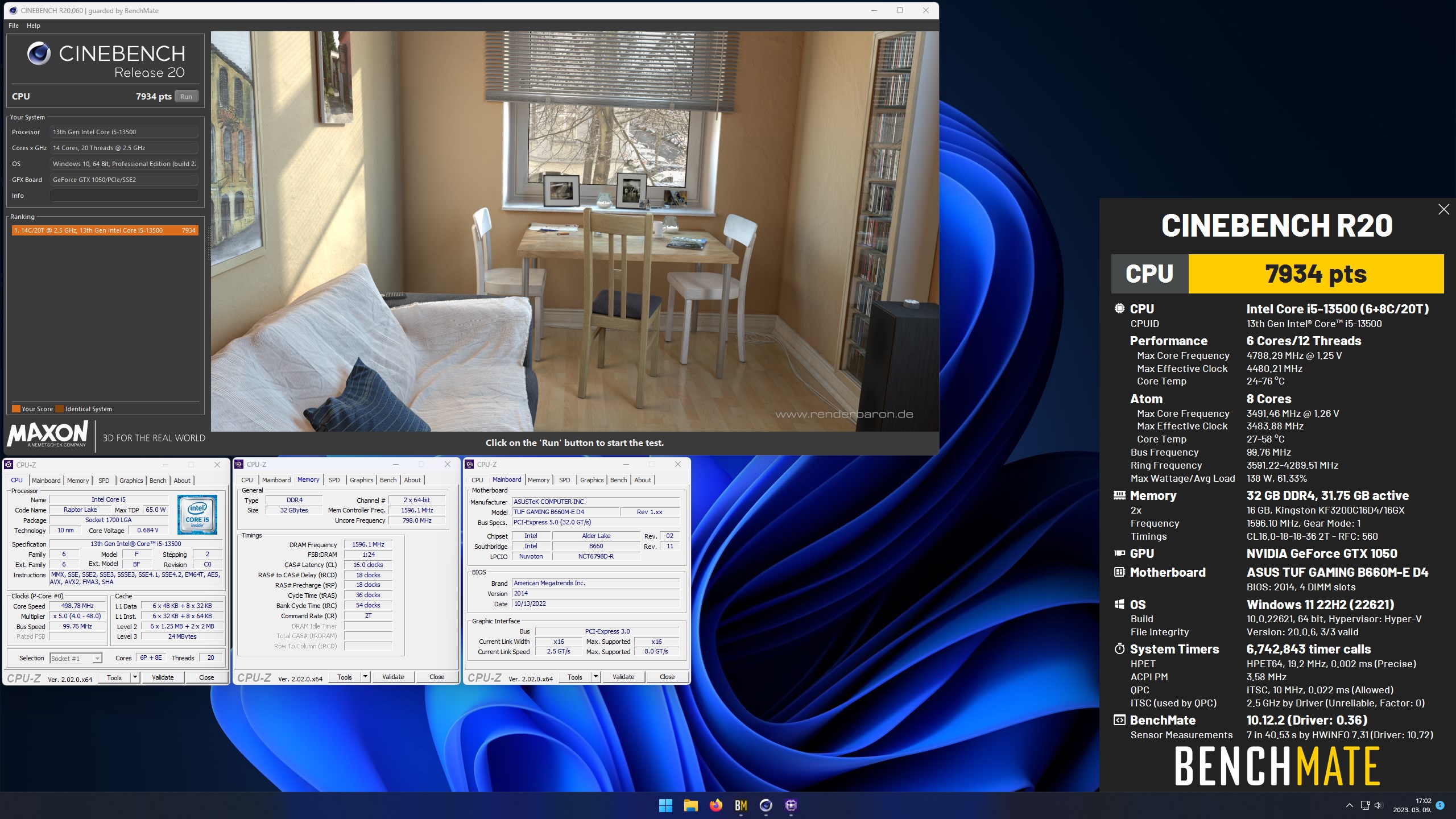
Task: Open Bench tab in first CPU-Z window
Action: click(x=158, y=481)
